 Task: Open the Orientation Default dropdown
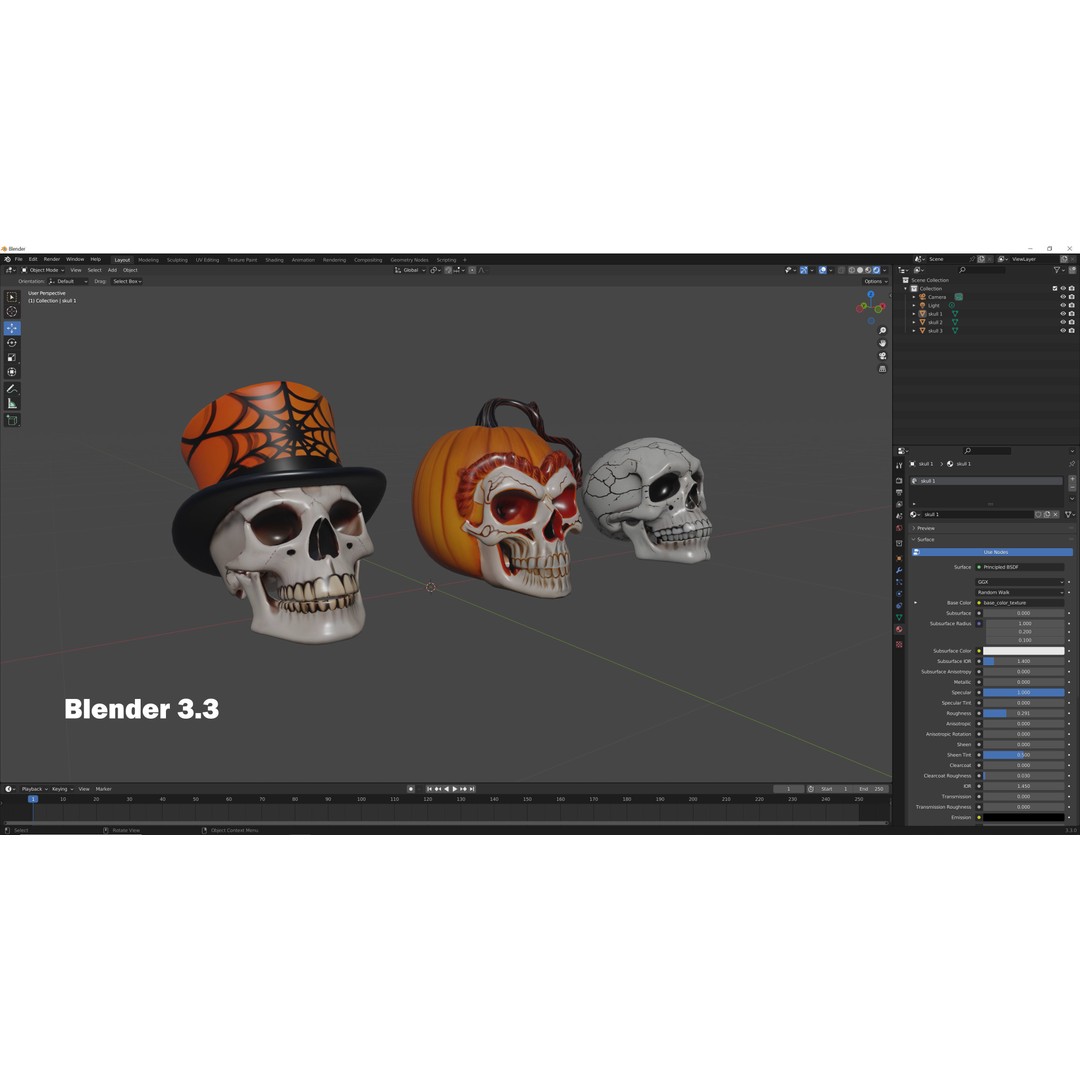point(68,281)
